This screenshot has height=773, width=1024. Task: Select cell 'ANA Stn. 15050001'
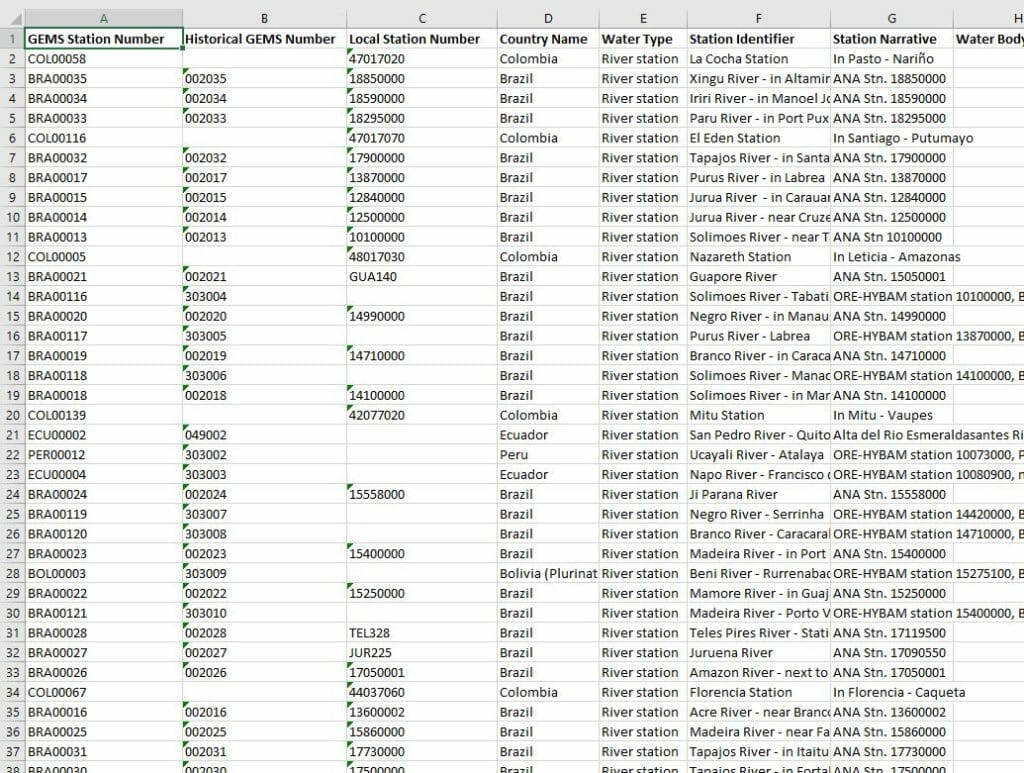click(x=892, y=276)
